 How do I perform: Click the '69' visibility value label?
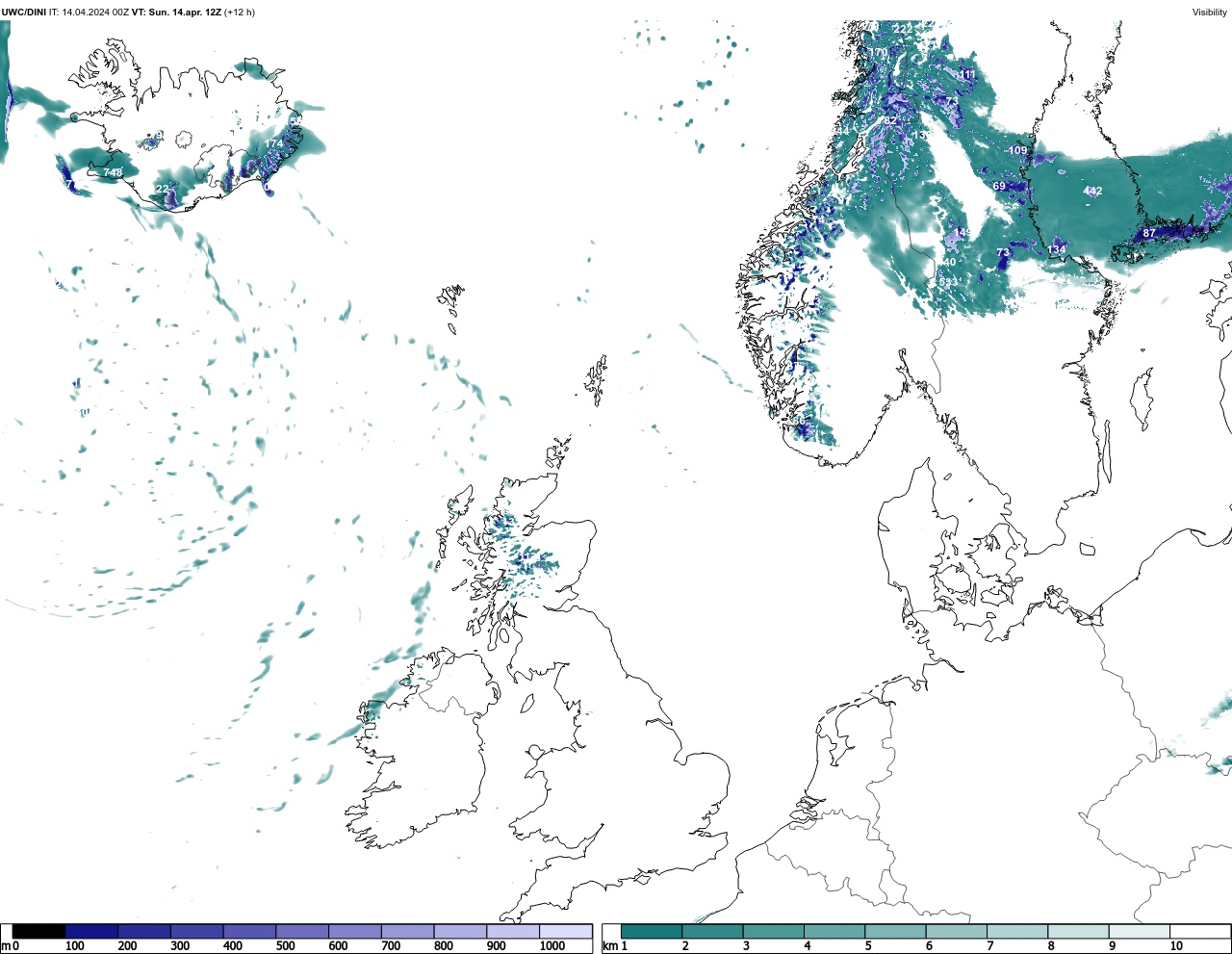pos(999,187)
